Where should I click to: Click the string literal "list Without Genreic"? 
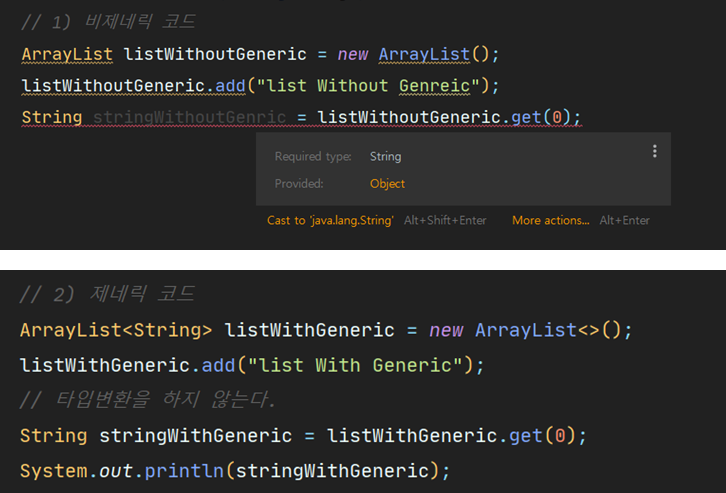tap(368, 86)
